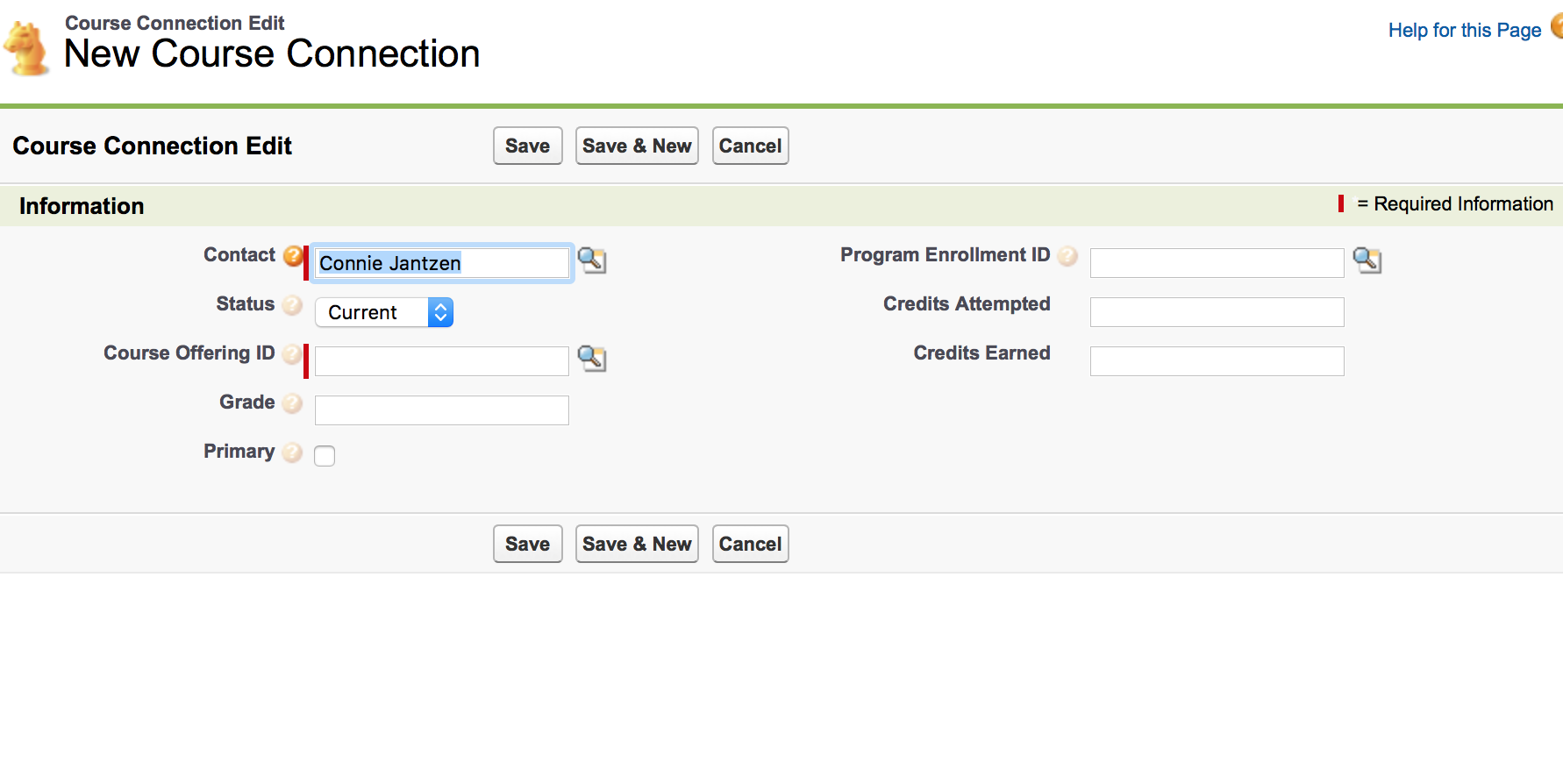This screenshot has height=784, width=1563.
Task: Click the bottom Save button
Action: [527, 544]
